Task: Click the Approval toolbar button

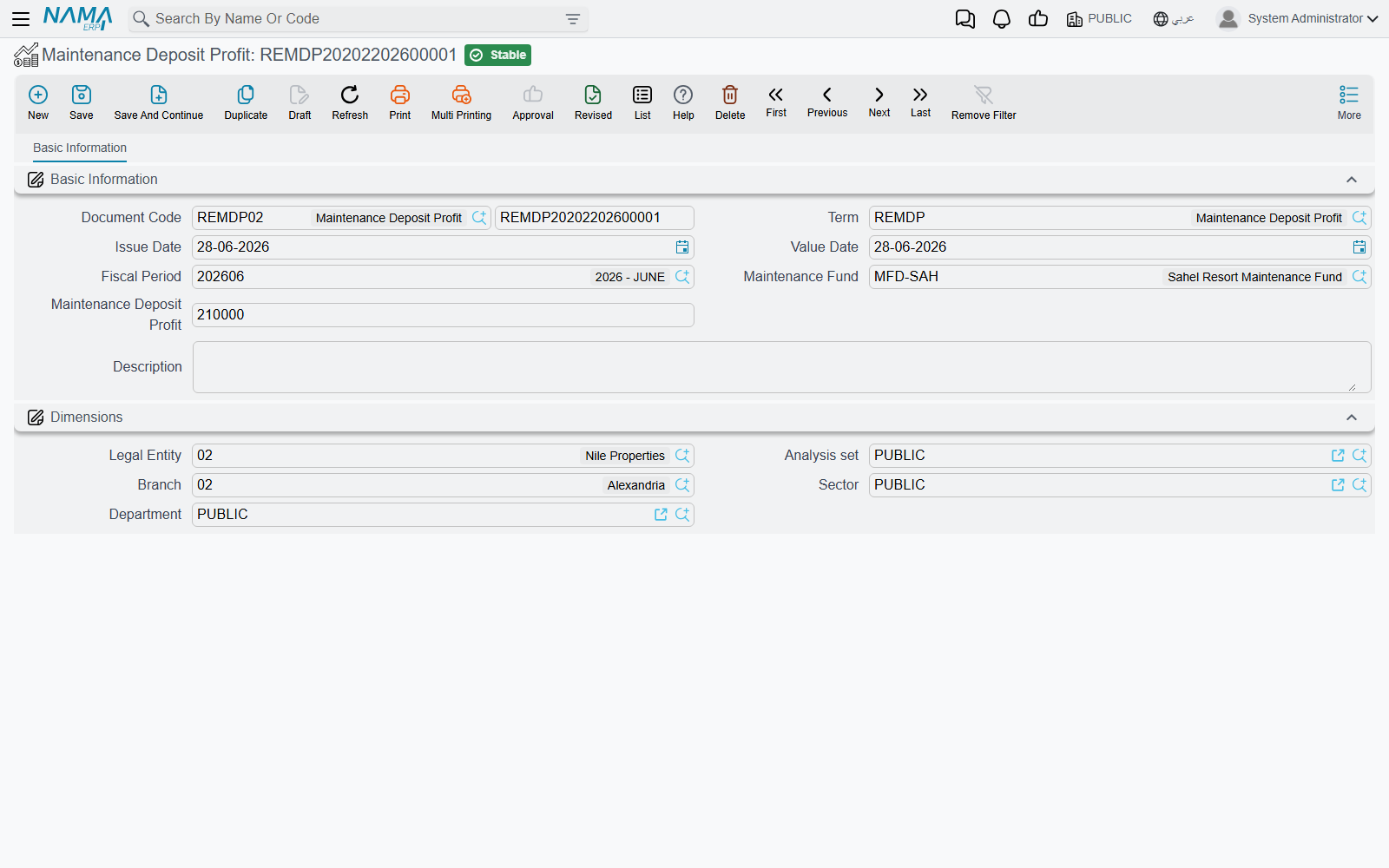Action: coord(533,102)
